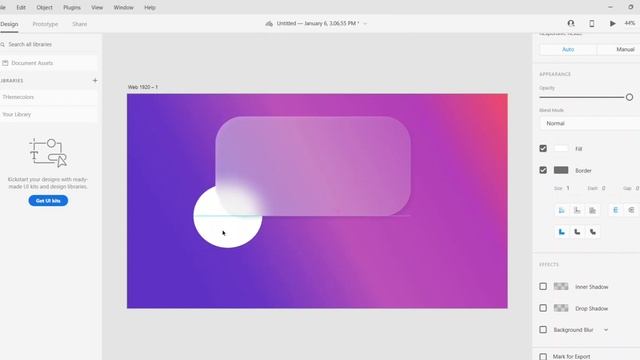Switch to the Prototype tab

(x=45, y=24)
